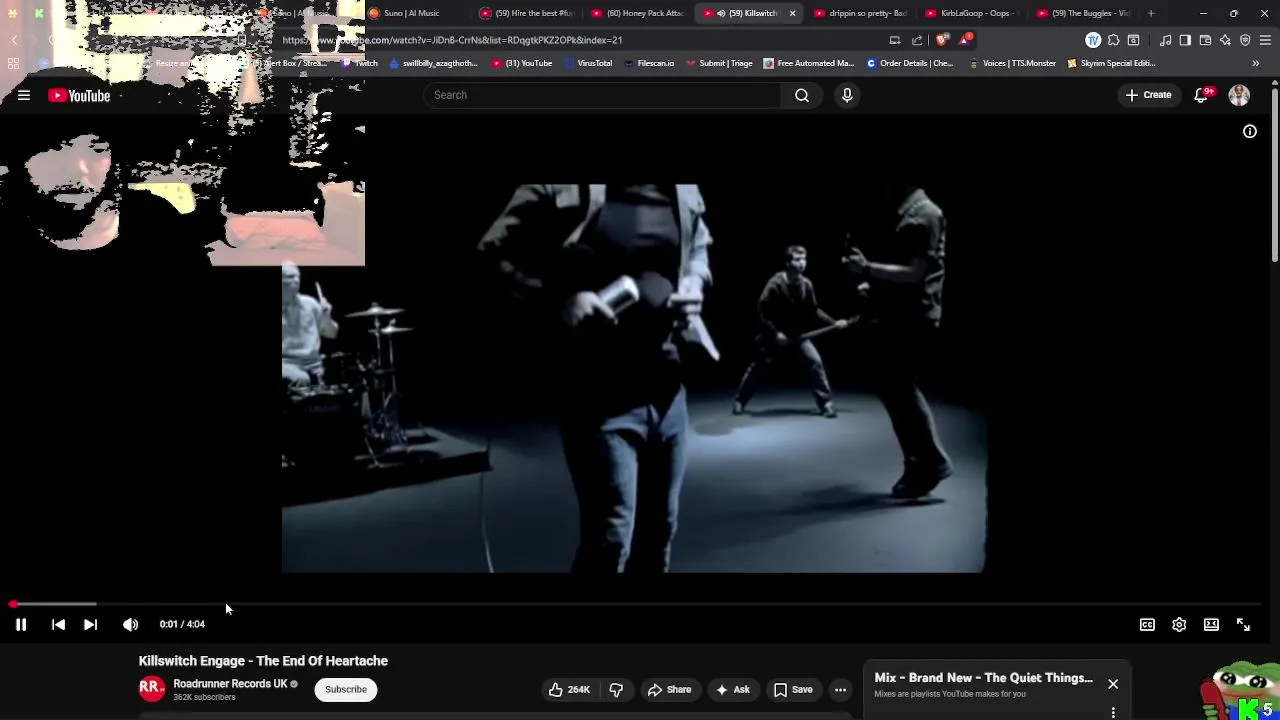Mute the video volume
This screenshot has width=1280, height=720.
130,624
